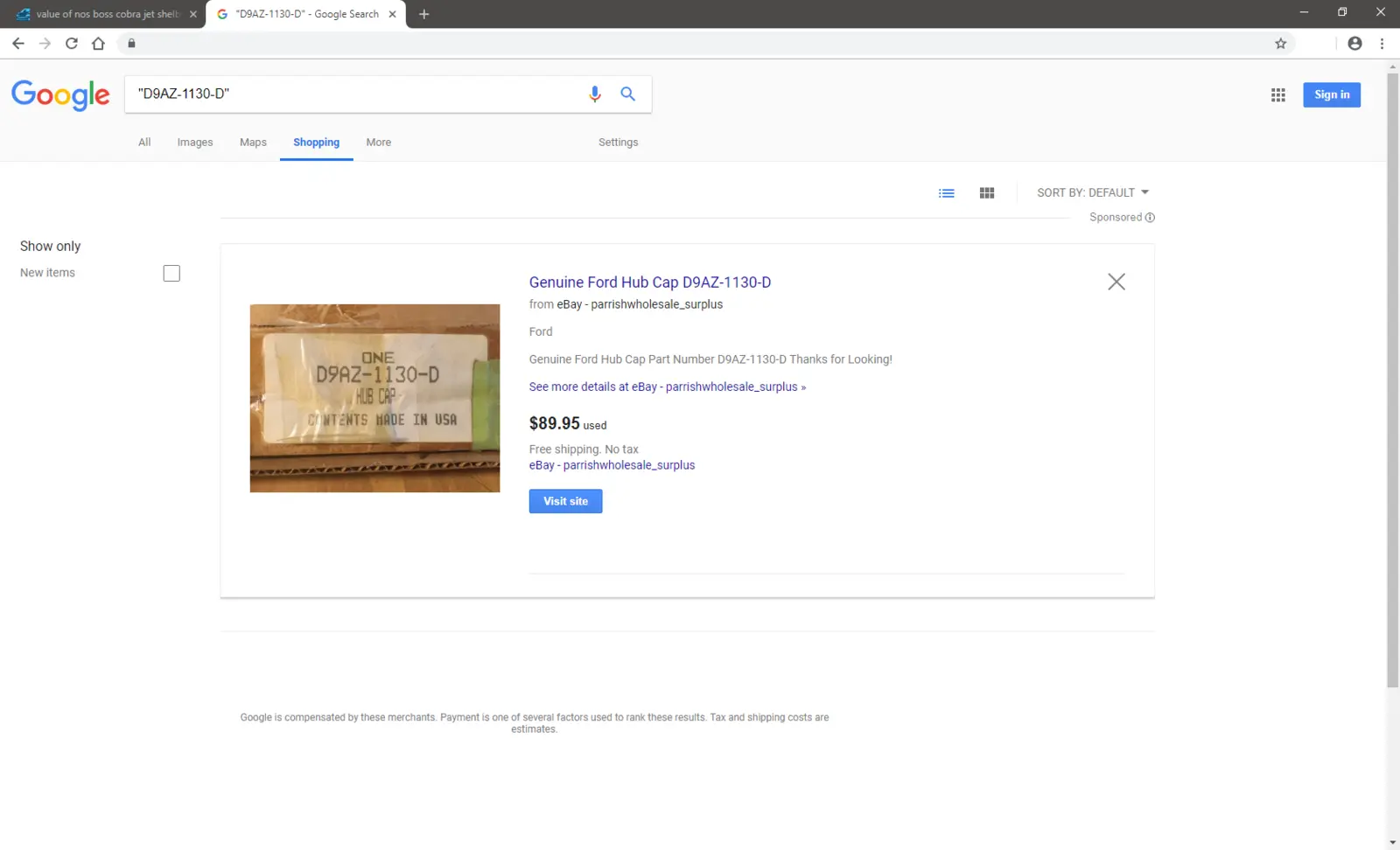Open a new browser tab
The image size is (1400, 850).
point(424,14)
